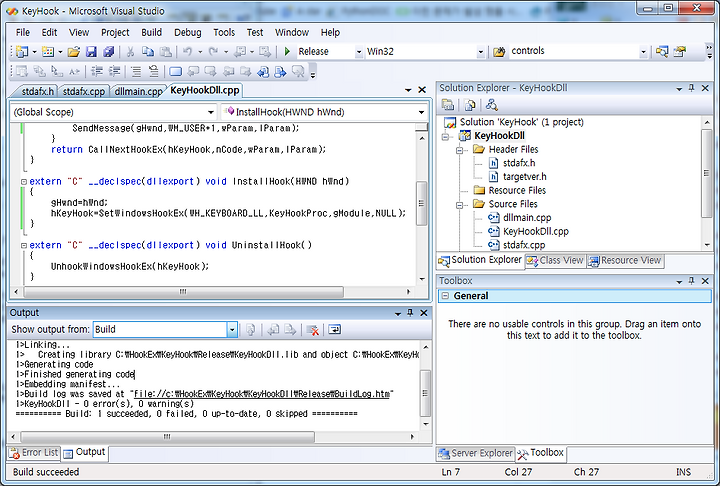This screenshot has width=720, height=486.
Task: Click the Increase Line Indent icon
Action: click(114, 71)
